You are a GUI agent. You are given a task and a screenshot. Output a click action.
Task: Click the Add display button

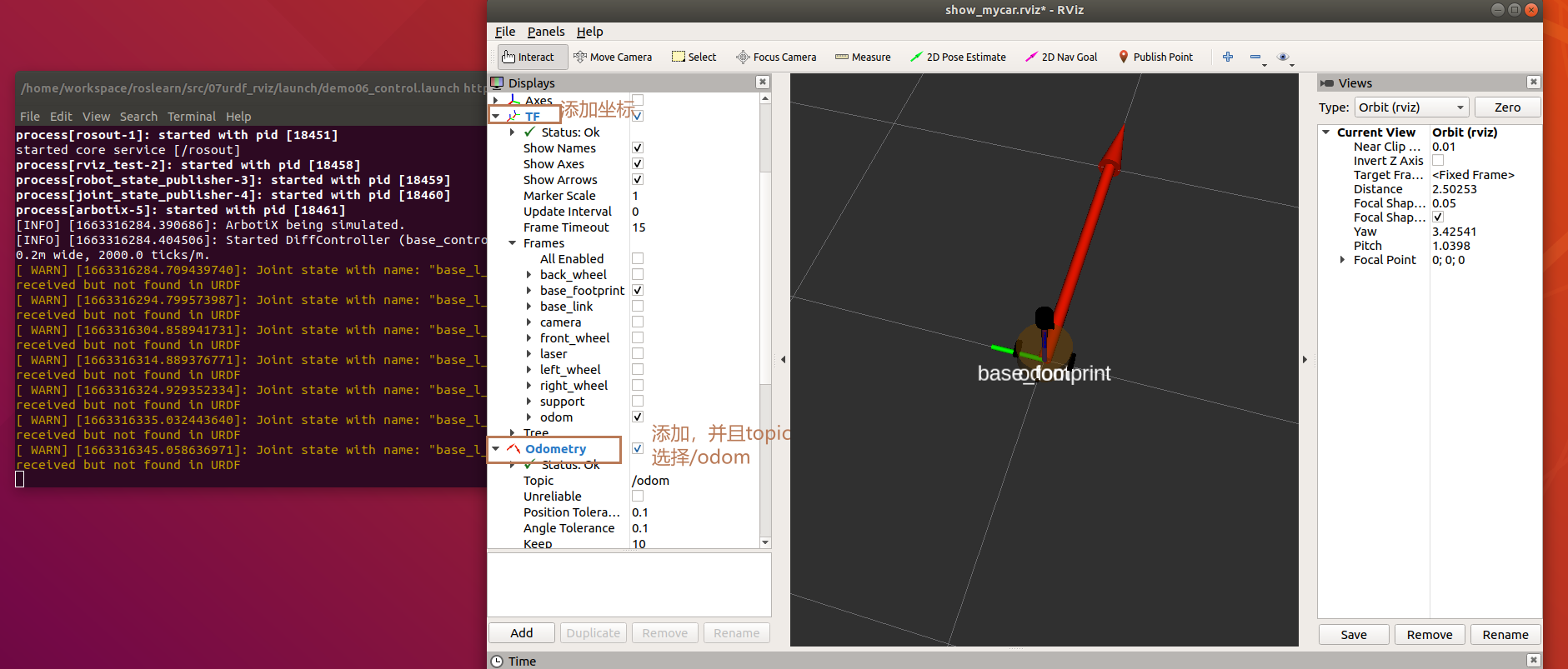[x=522, y=633]
